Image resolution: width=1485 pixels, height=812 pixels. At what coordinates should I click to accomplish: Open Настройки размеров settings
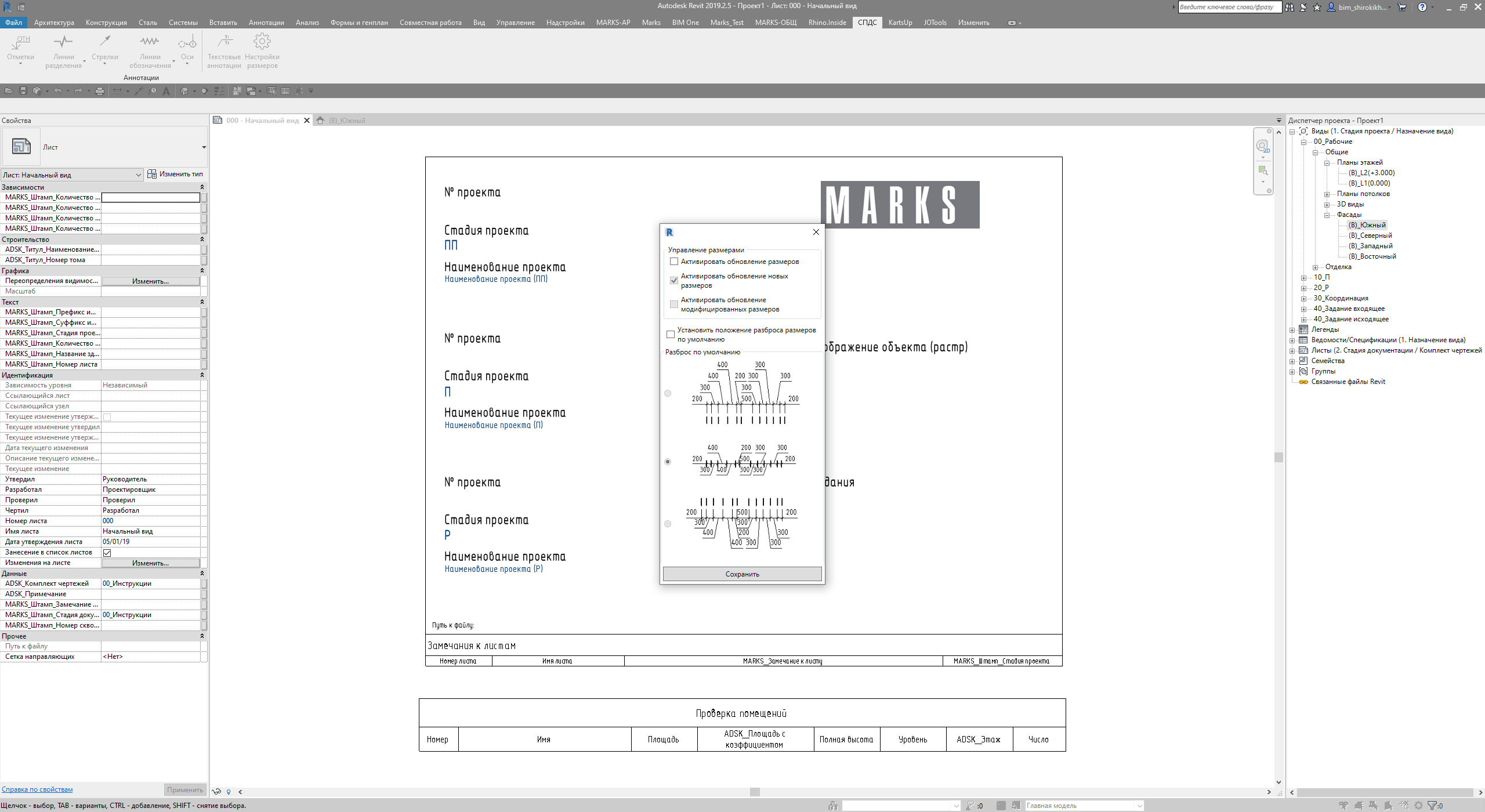click(x=262, y=51)
